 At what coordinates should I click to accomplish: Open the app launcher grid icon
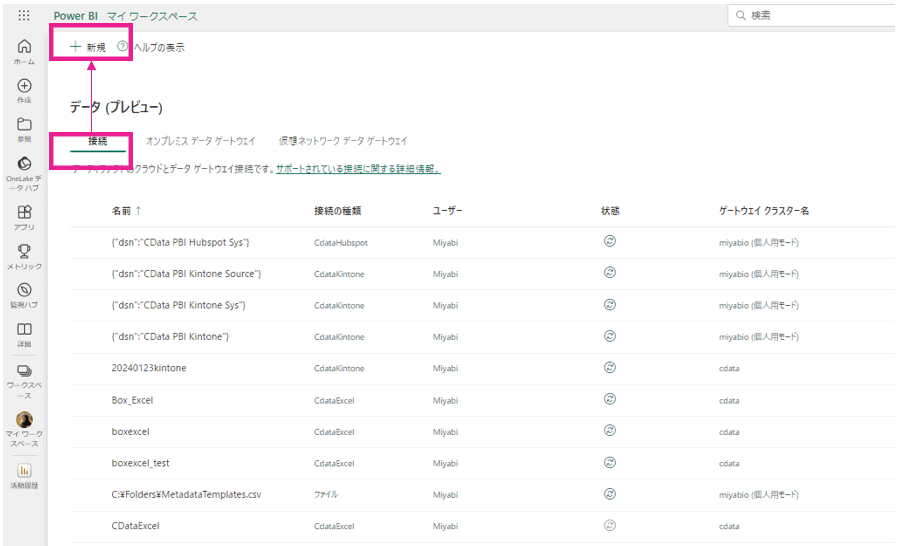click(x=24, y=16)
